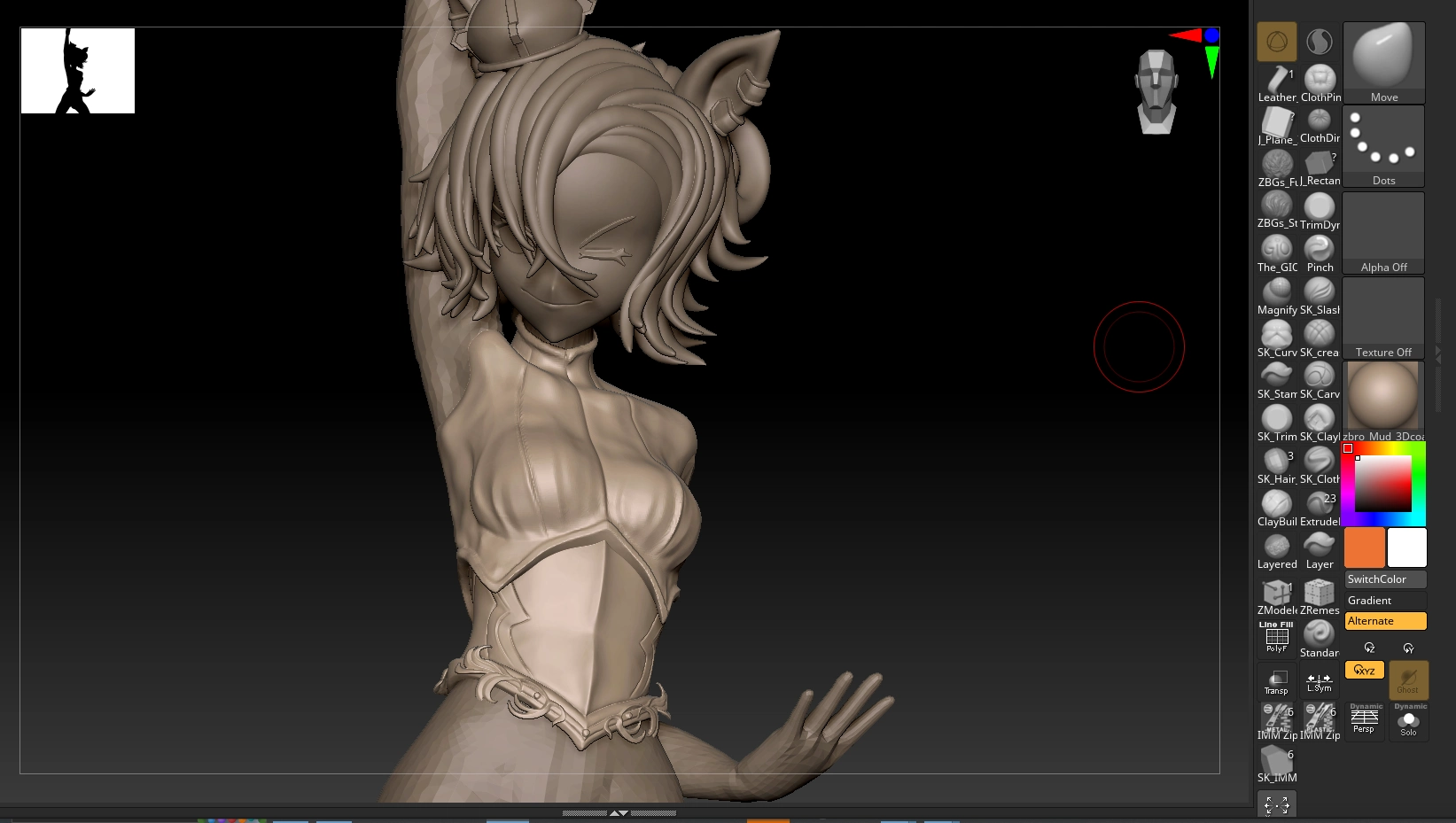Toggle Solo mode
The height and width of the screenshot is (823, 1456).
(x=1408, y=721)
